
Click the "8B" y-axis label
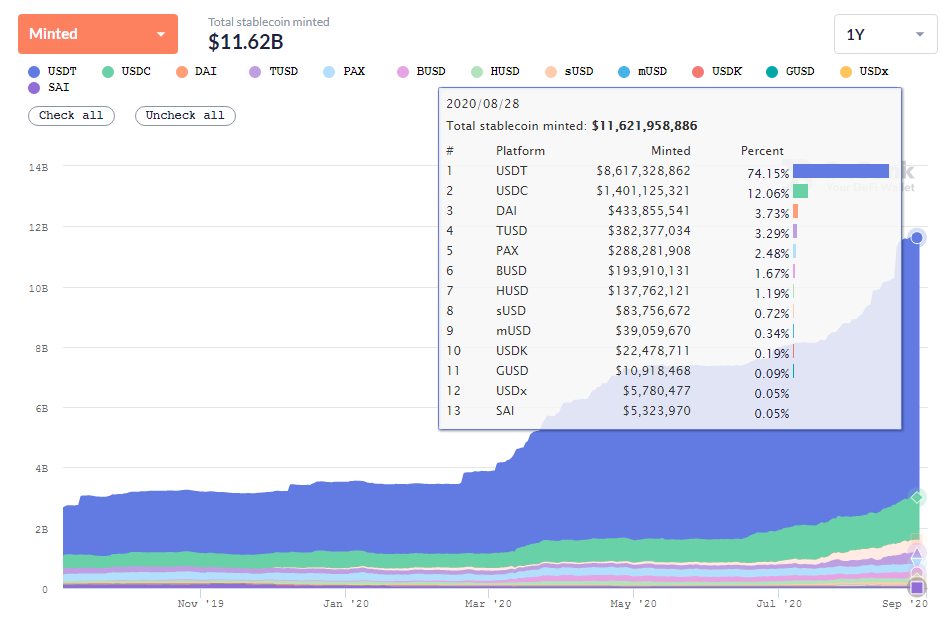coord(41,349)
